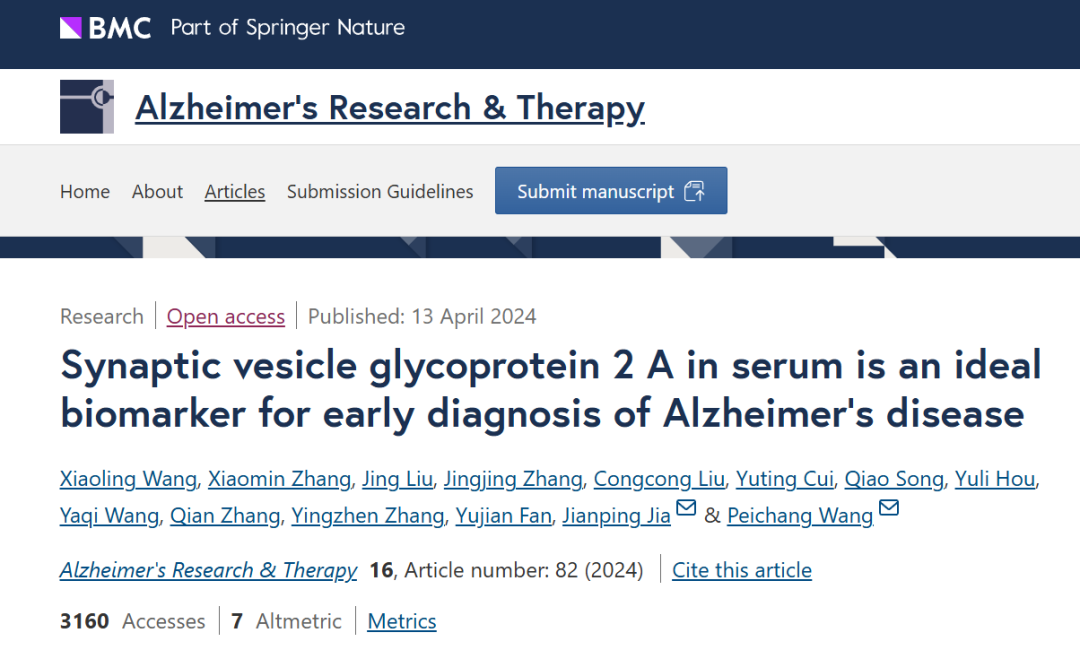Viewport: 1080px width, 650px height.
Task: Open the Home menu item
Action: tap(85, 191)
